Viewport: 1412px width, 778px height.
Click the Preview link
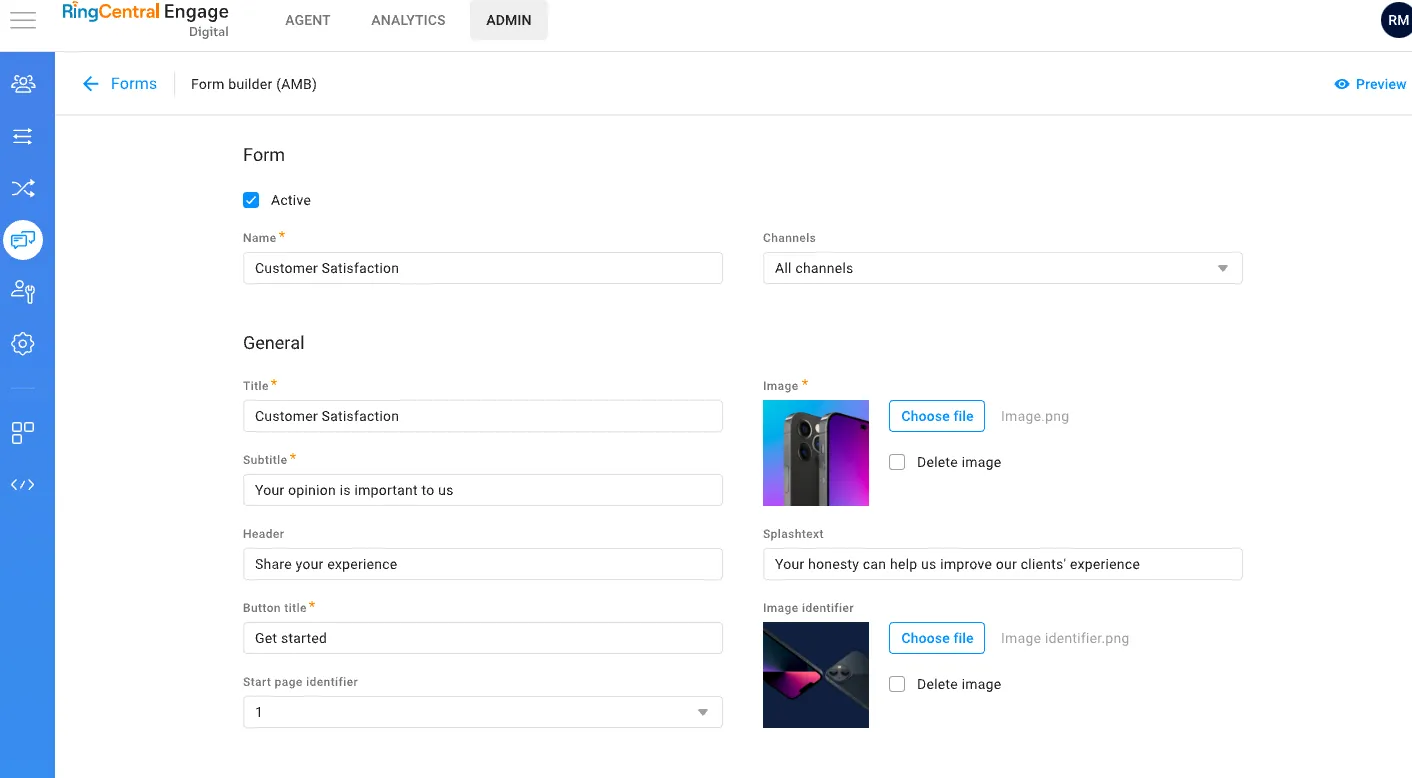click(1370, 84)
